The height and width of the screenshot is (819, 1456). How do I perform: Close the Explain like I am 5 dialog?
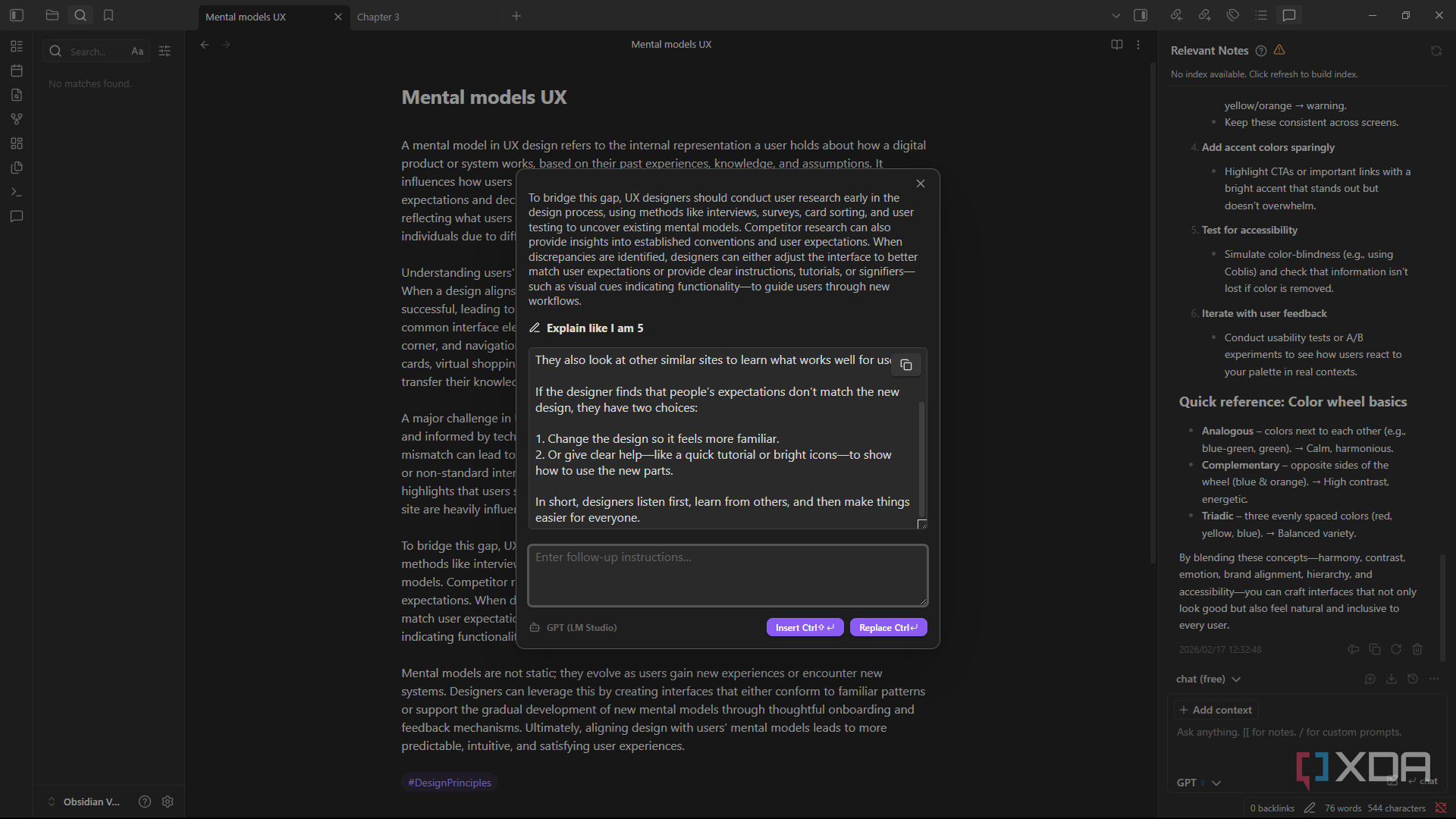coord(921,184)
